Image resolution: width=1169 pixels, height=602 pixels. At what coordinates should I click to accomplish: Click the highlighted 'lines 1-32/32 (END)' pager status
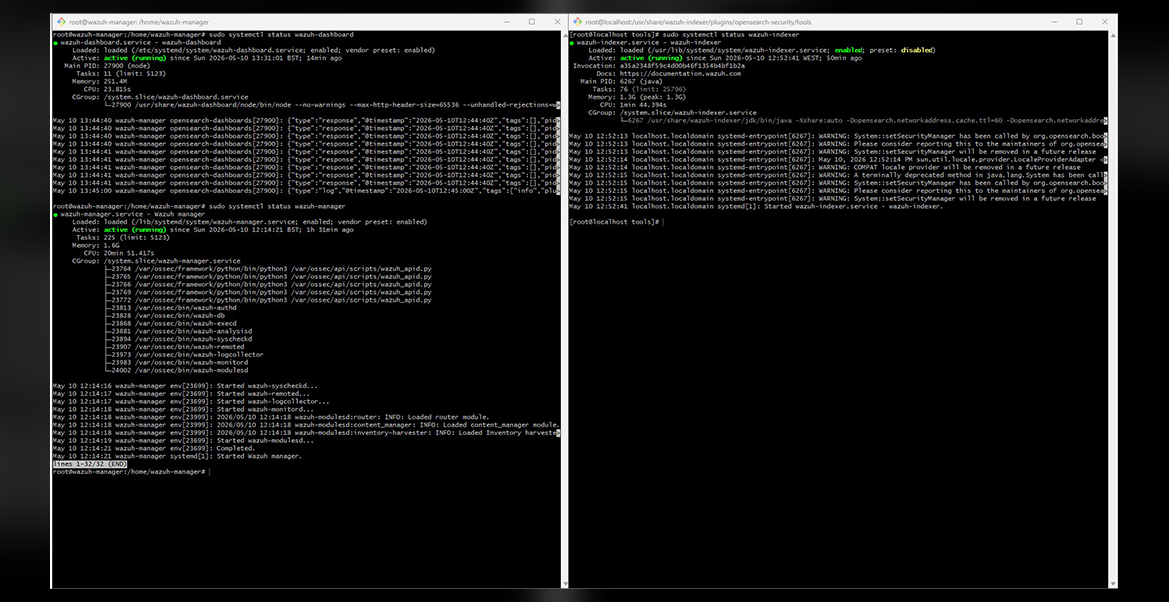coord(90,464)
